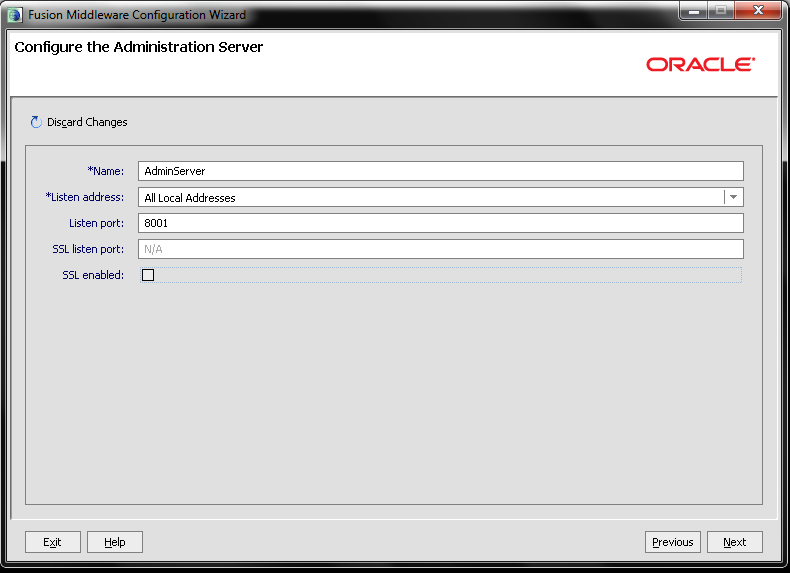This screenshot has width=790, height=573.
Task: Click the SSL listen port: label
Action: pyautogui.click(x=88, y=249)
